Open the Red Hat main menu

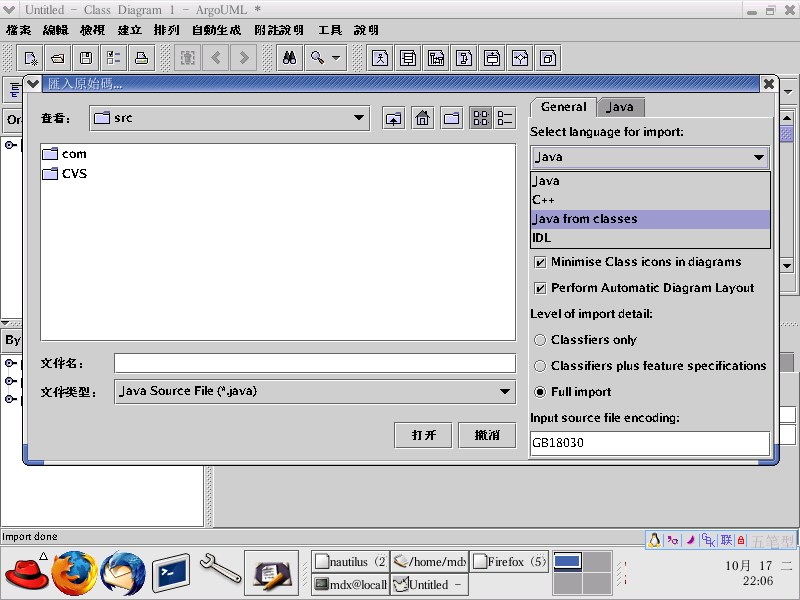27,573
